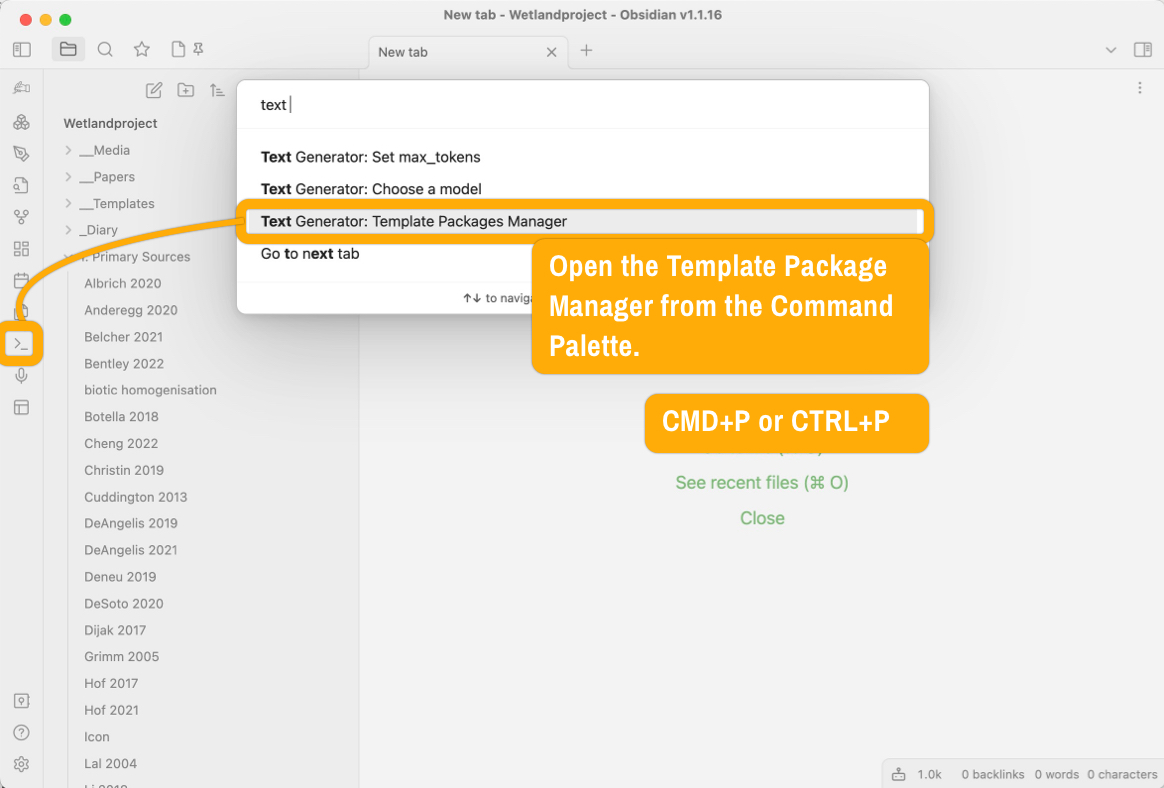Change the file sort order
The width and height of the screenshot is (1164, 788).
coord(217,91)
